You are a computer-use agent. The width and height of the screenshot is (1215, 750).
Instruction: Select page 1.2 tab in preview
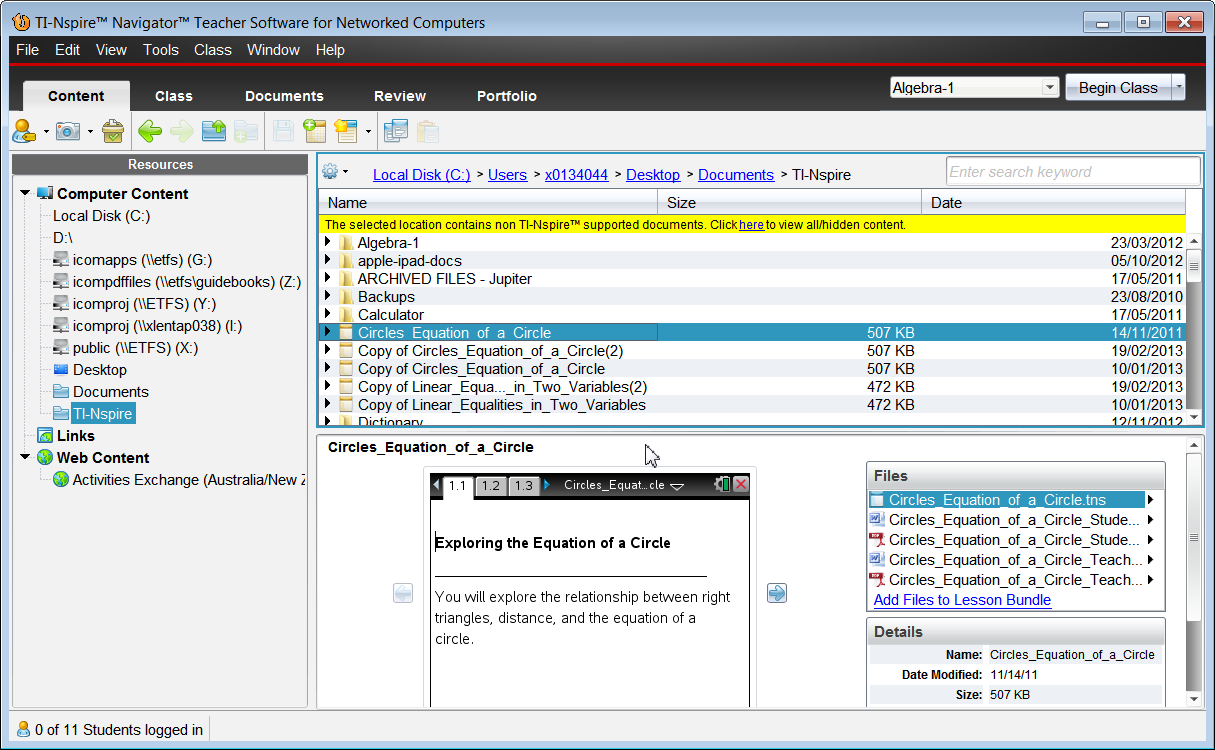(490, 486)
